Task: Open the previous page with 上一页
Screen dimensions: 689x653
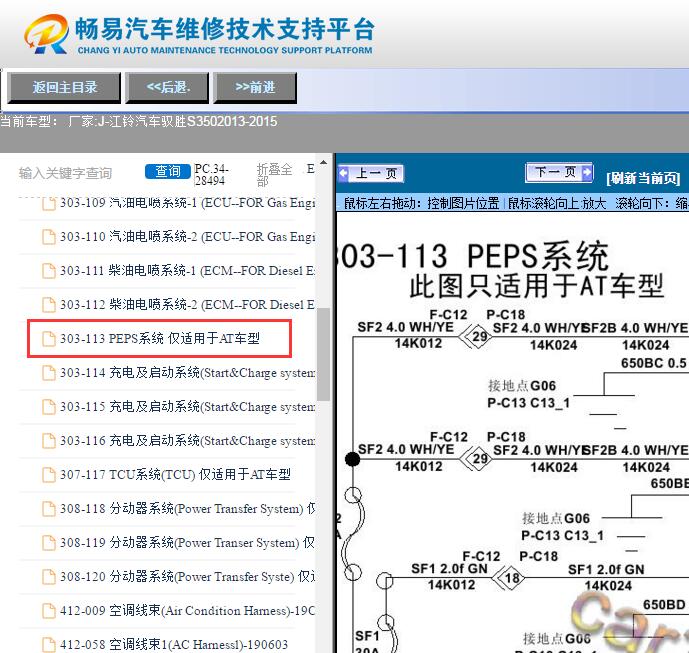Action: [x=371, y=174]
